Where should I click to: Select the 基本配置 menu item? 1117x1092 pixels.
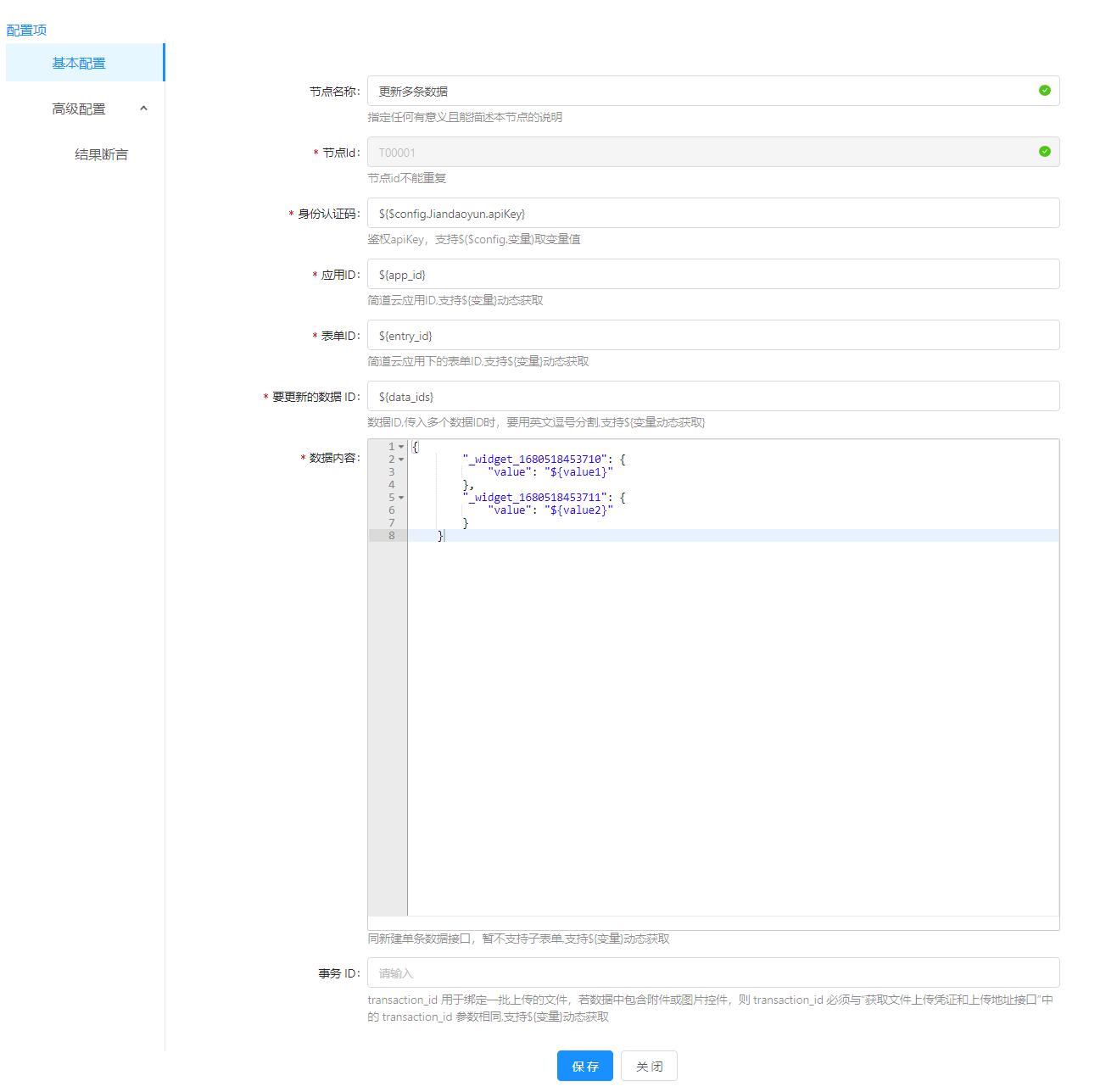click(x=85, y=63)
